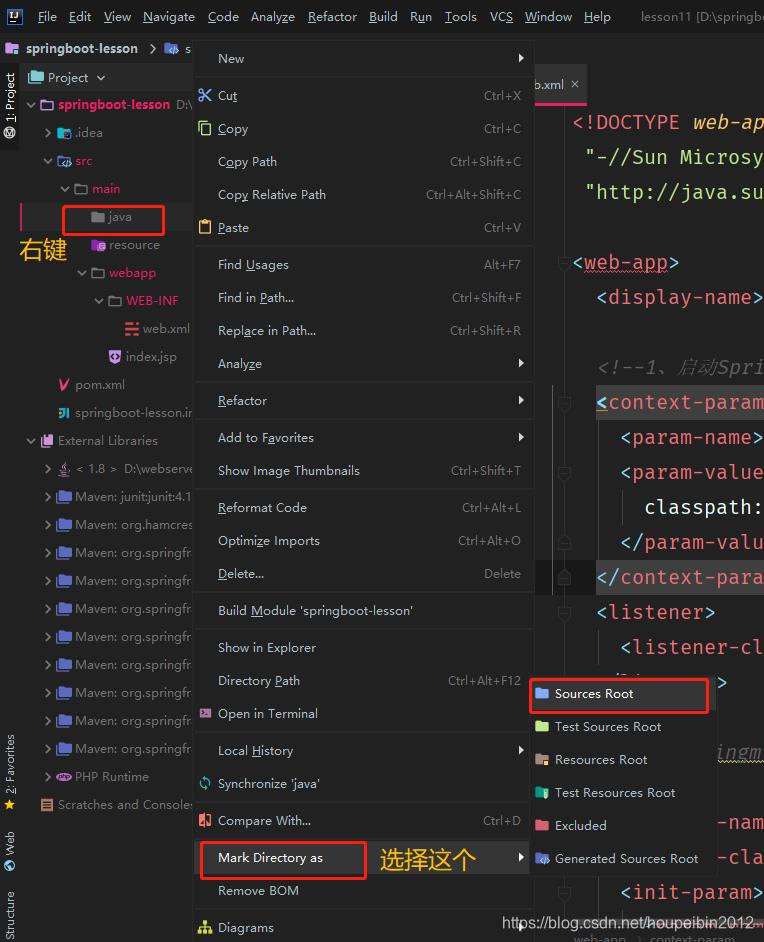Click the Scratches and Consoles icon
764x942 pixels.
coord(47,804)
